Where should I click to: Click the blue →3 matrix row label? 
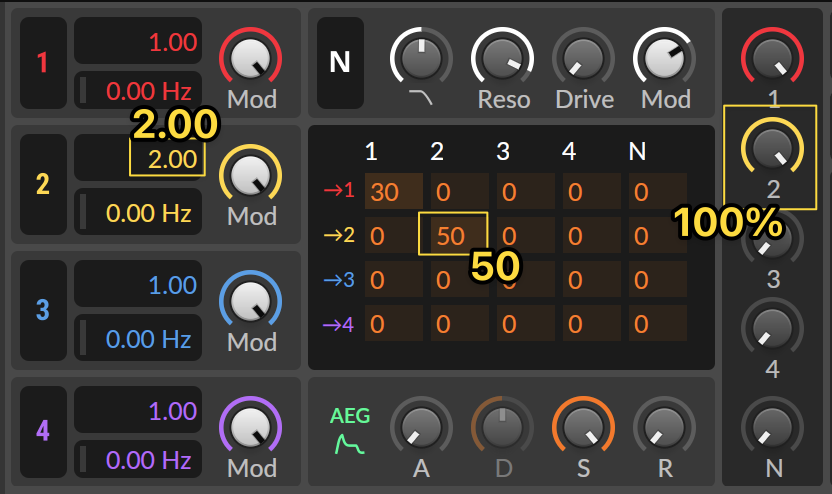pyautogui.click(x=339, y=279)
